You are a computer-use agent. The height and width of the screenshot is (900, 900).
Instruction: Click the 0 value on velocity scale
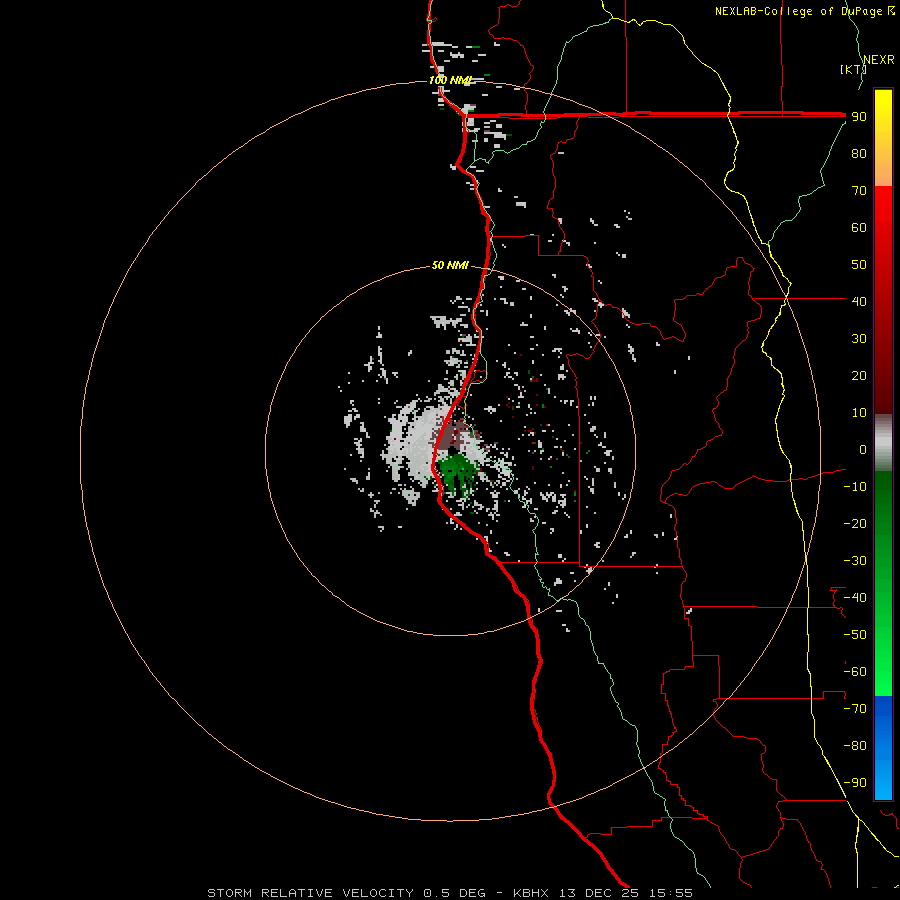point(863,449)
